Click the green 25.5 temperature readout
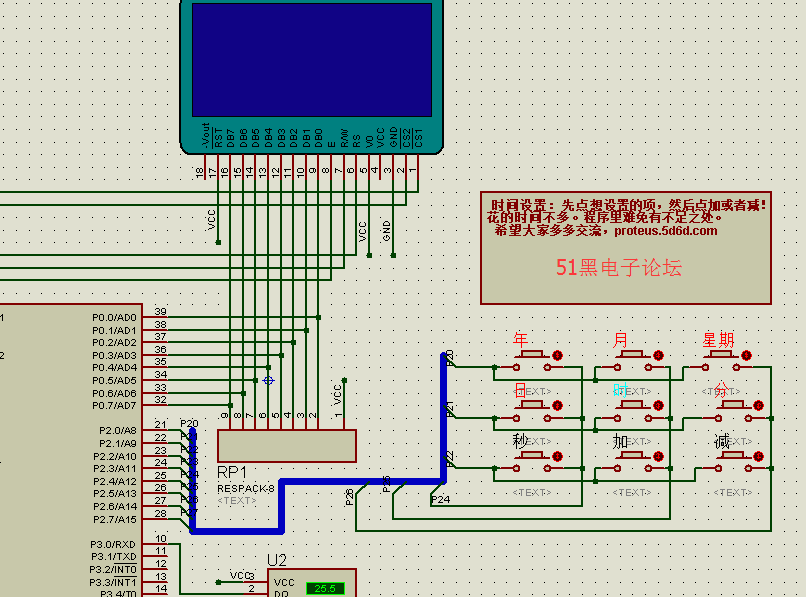 [325, 588]
